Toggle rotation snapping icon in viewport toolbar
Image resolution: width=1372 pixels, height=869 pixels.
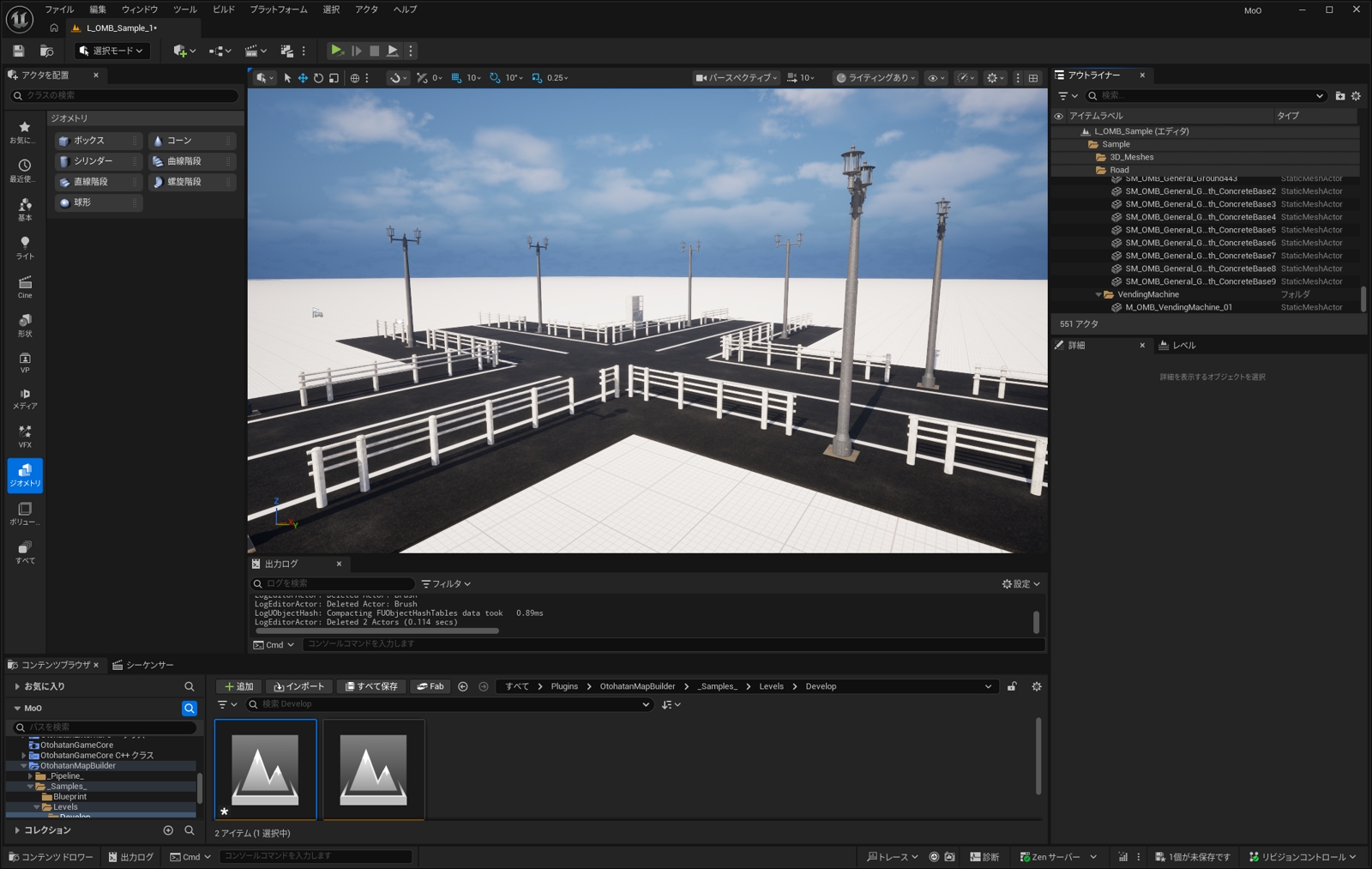click(495, 78)
